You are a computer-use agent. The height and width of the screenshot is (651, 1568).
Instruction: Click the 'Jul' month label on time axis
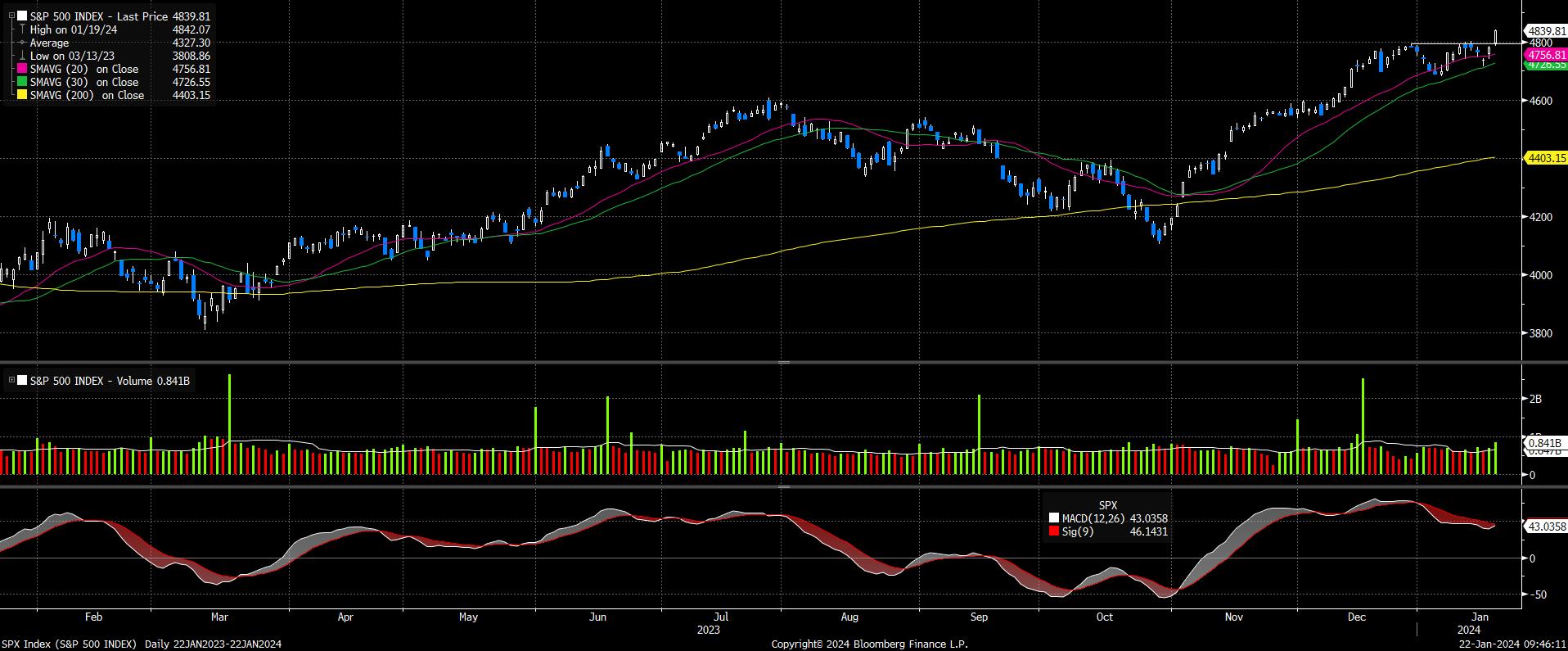point(721,617)
